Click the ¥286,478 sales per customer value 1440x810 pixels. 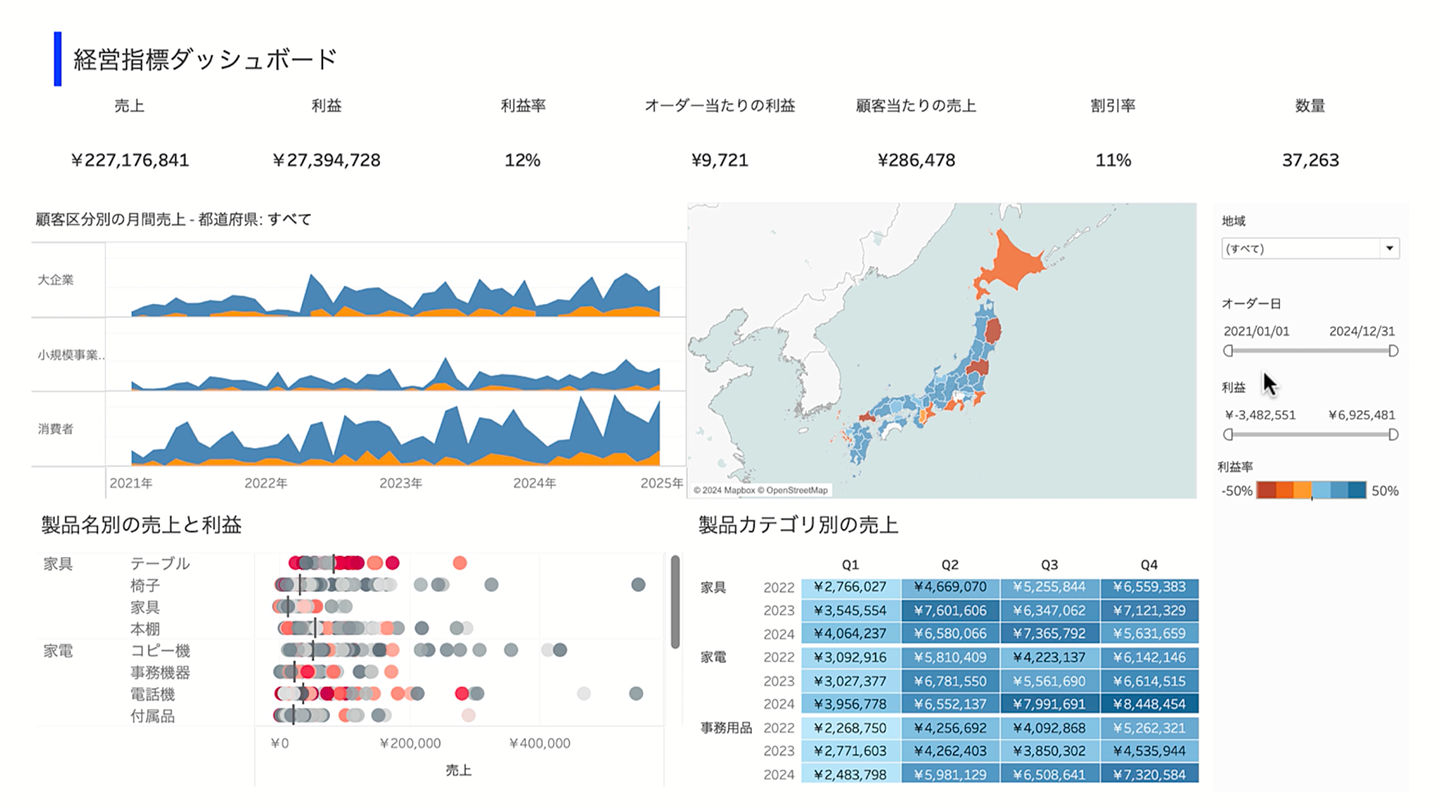[916, 160]
